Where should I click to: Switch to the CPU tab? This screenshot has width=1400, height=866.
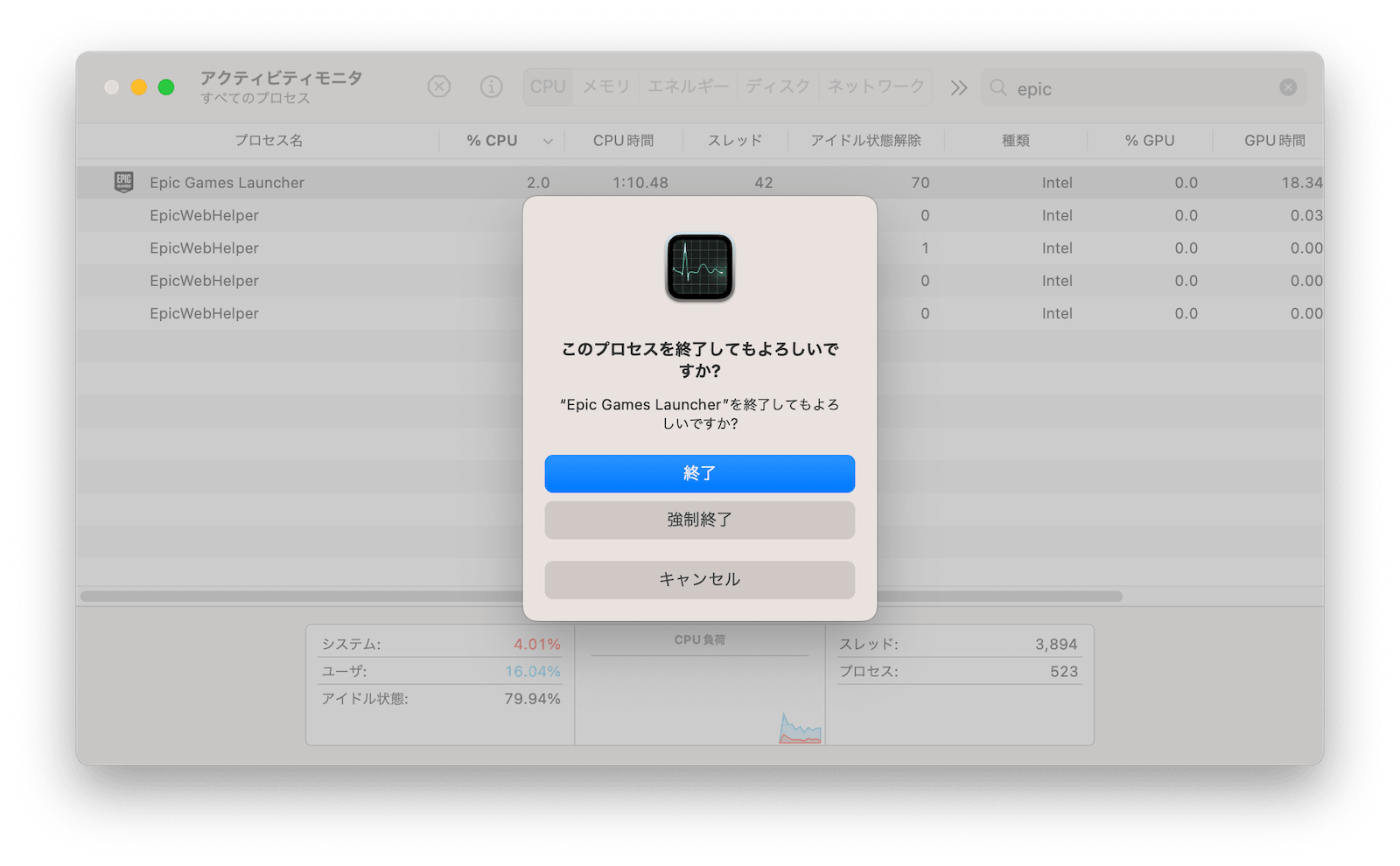coord(548,87)
